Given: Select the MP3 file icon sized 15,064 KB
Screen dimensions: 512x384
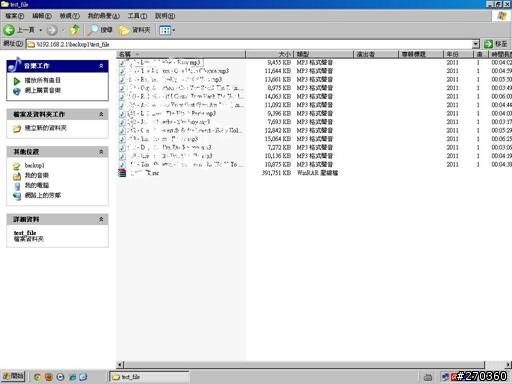Looking at the screenshot, I should pos(122,139).
